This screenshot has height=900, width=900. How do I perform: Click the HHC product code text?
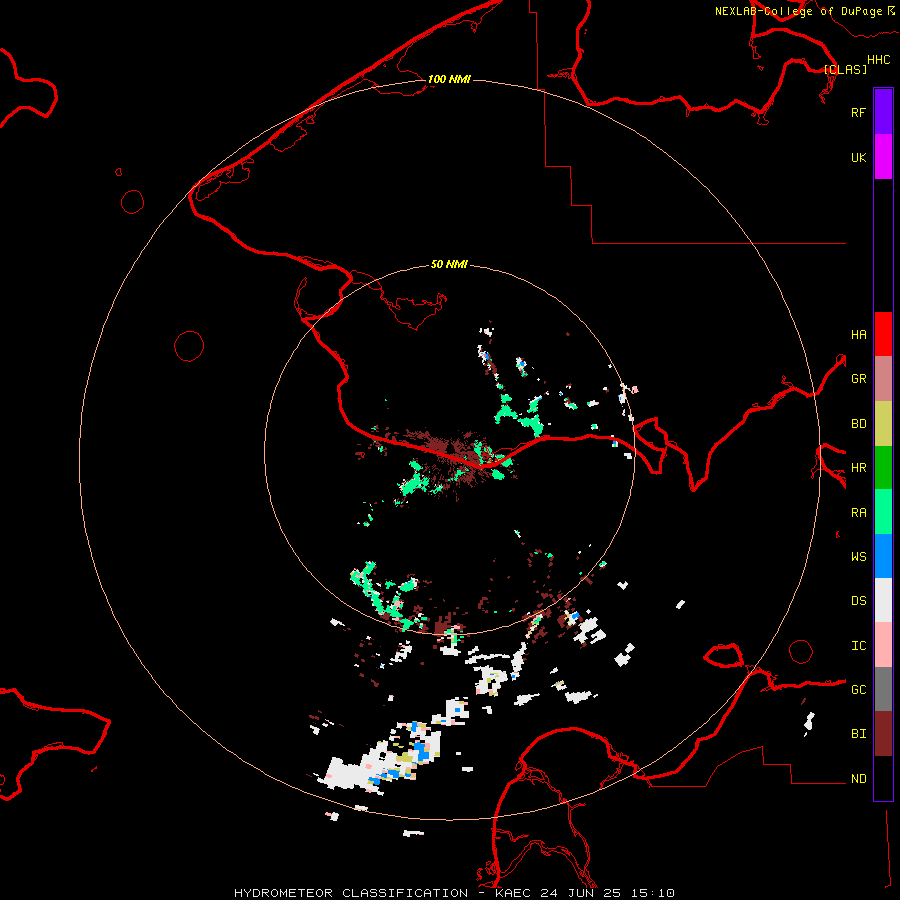(x=878, y=60)
